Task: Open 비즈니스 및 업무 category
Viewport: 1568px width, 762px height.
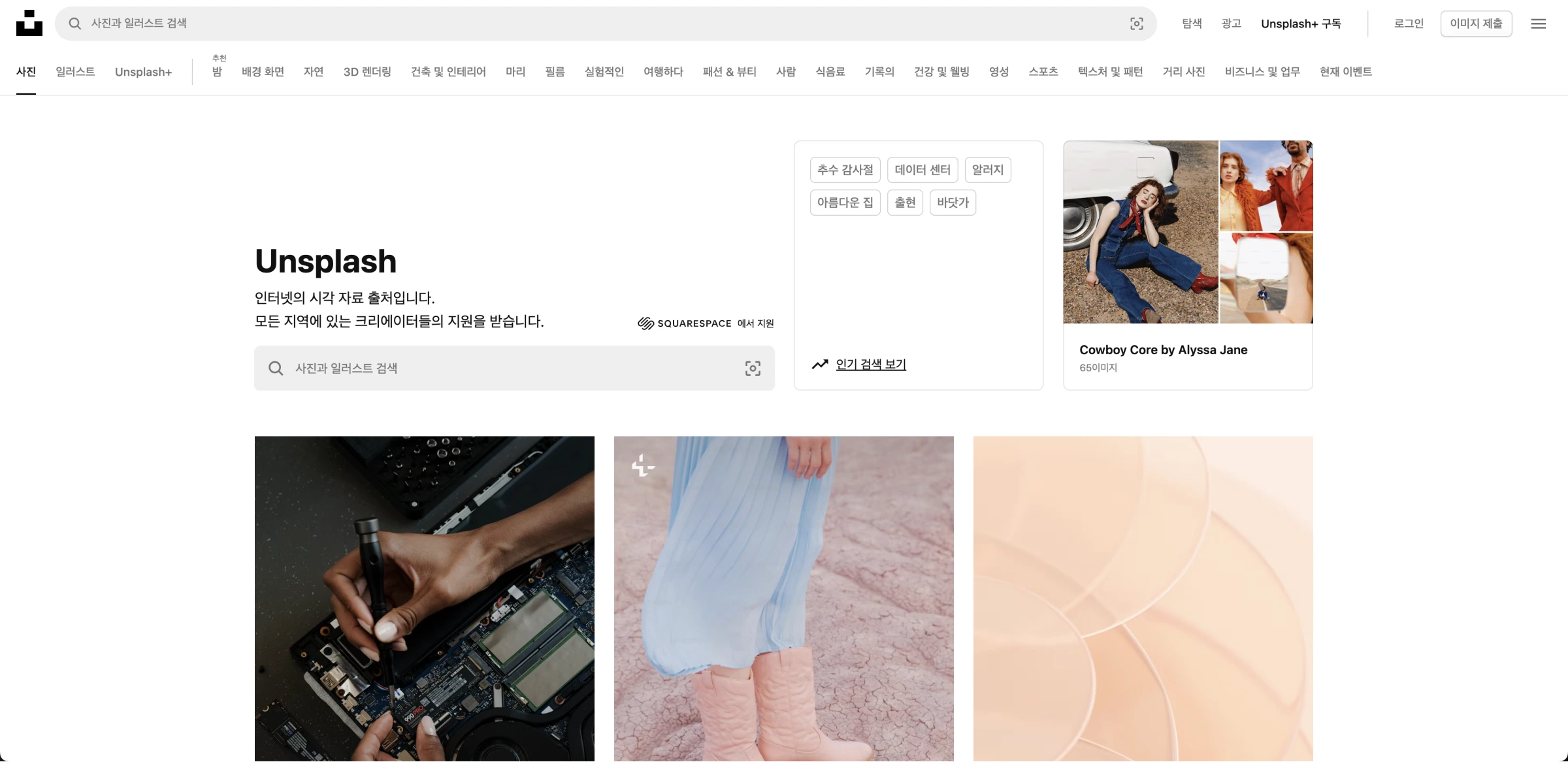Action: pyautogui.click(x=1262, y=72)
